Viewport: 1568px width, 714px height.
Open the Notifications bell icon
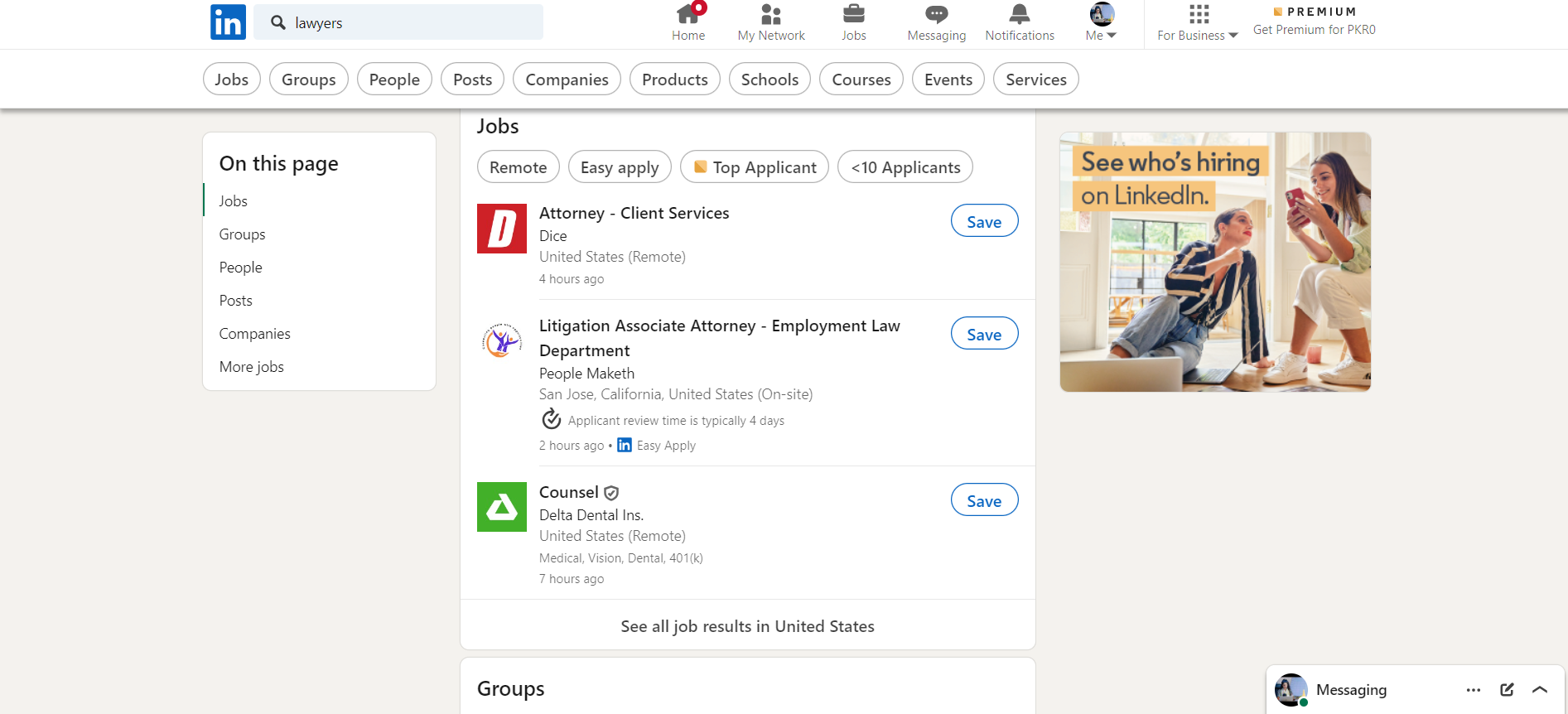point(1019,15)
